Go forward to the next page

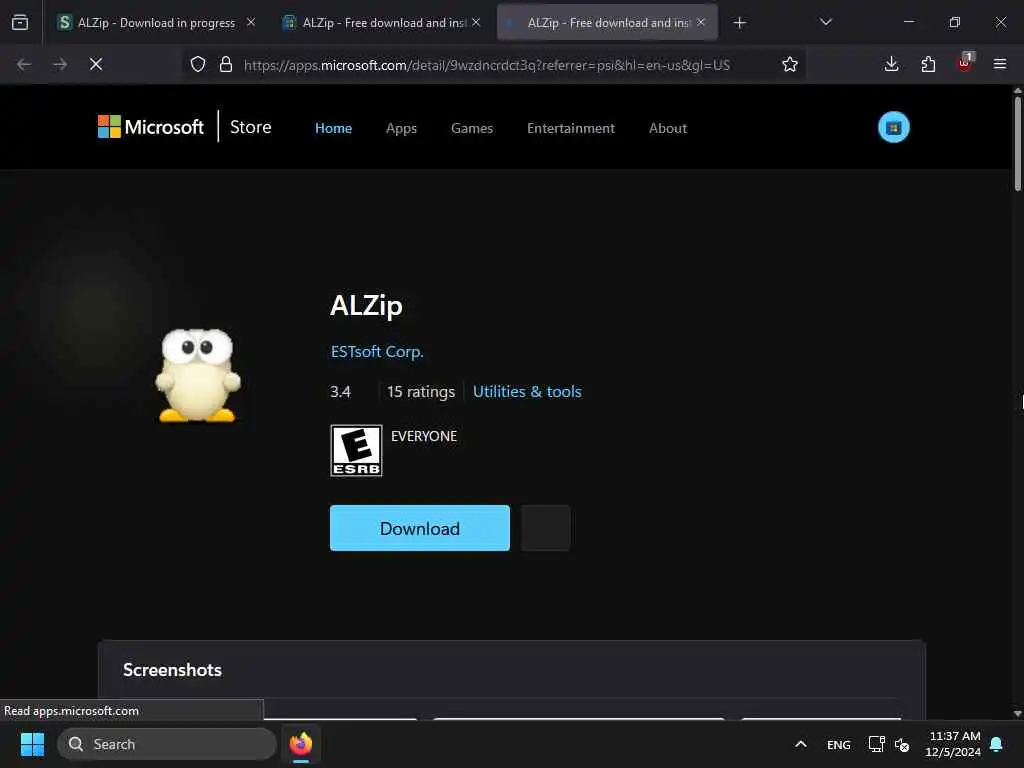click(x=60, y=64)
